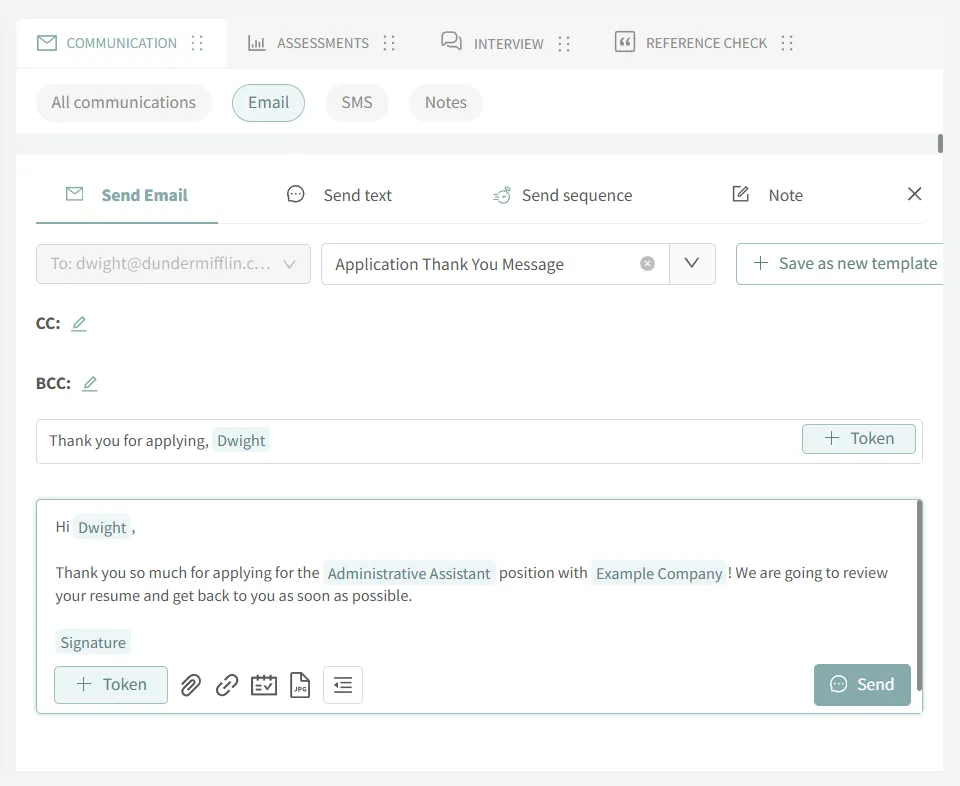
Task: Edit BCC recipients with pencil icon
Action: (90, 383)
